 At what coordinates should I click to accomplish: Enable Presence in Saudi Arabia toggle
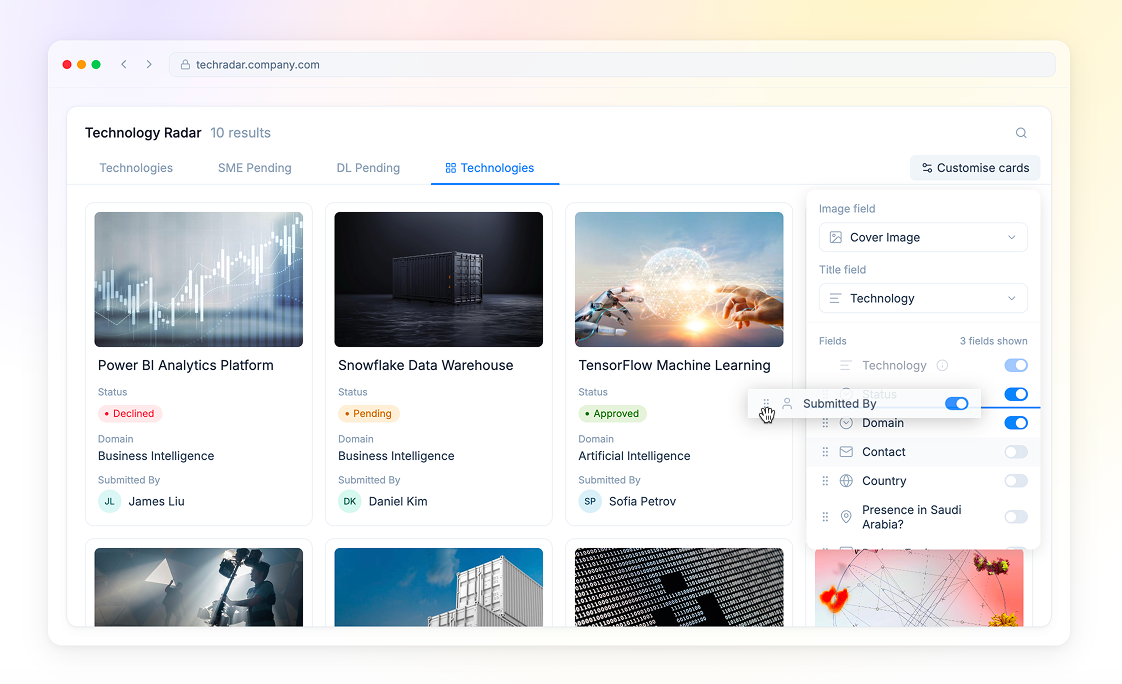1016,517
